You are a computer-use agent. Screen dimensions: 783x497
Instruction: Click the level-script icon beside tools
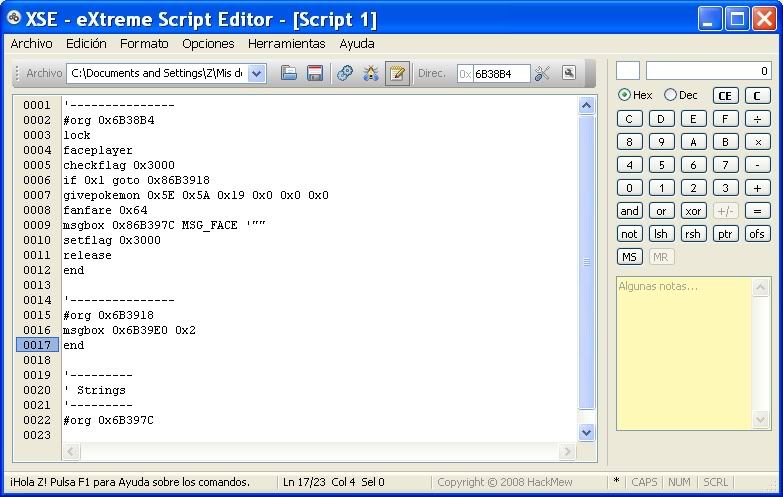click(x=569, y=73)
